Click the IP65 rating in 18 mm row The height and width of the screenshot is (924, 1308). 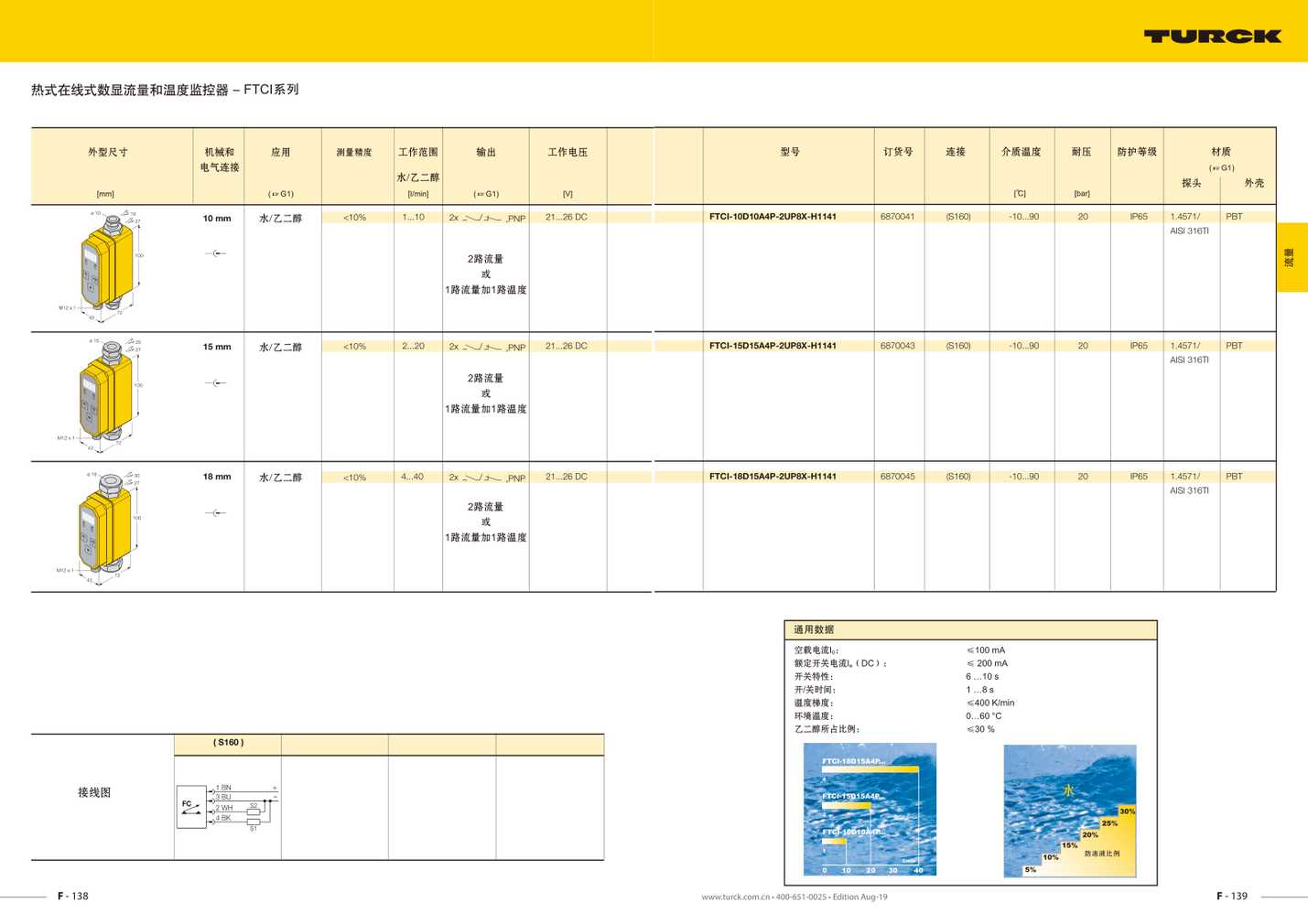point(1139,477)
